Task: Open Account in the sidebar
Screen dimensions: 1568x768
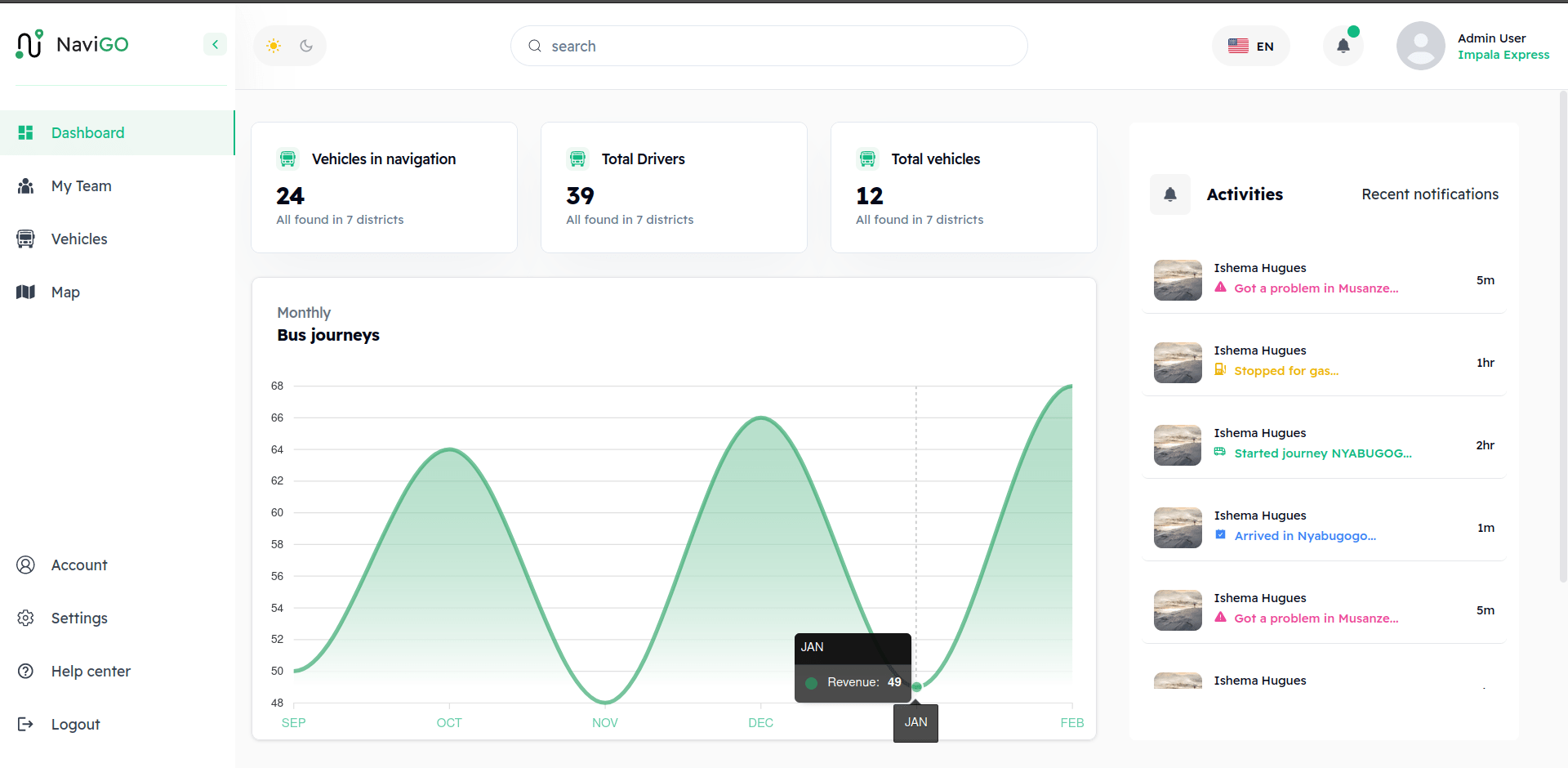Action: click(117, 565)
